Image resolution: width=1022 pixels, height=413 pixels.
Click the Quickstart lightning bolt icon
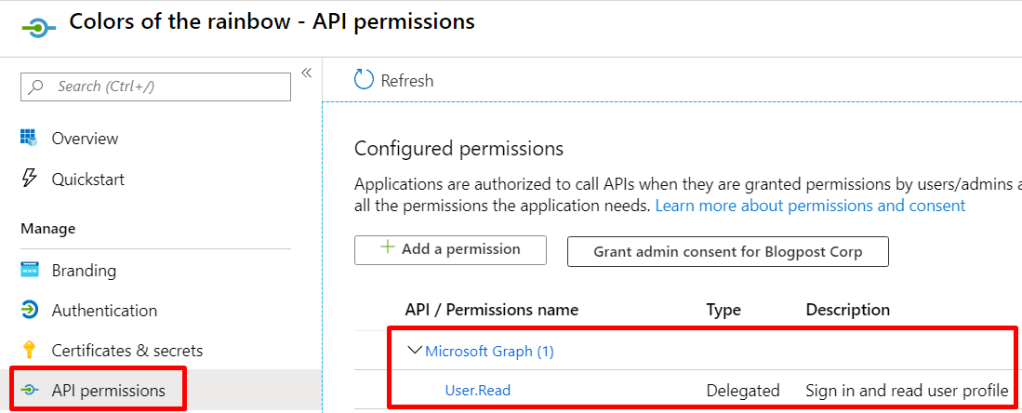click(29, 179)
